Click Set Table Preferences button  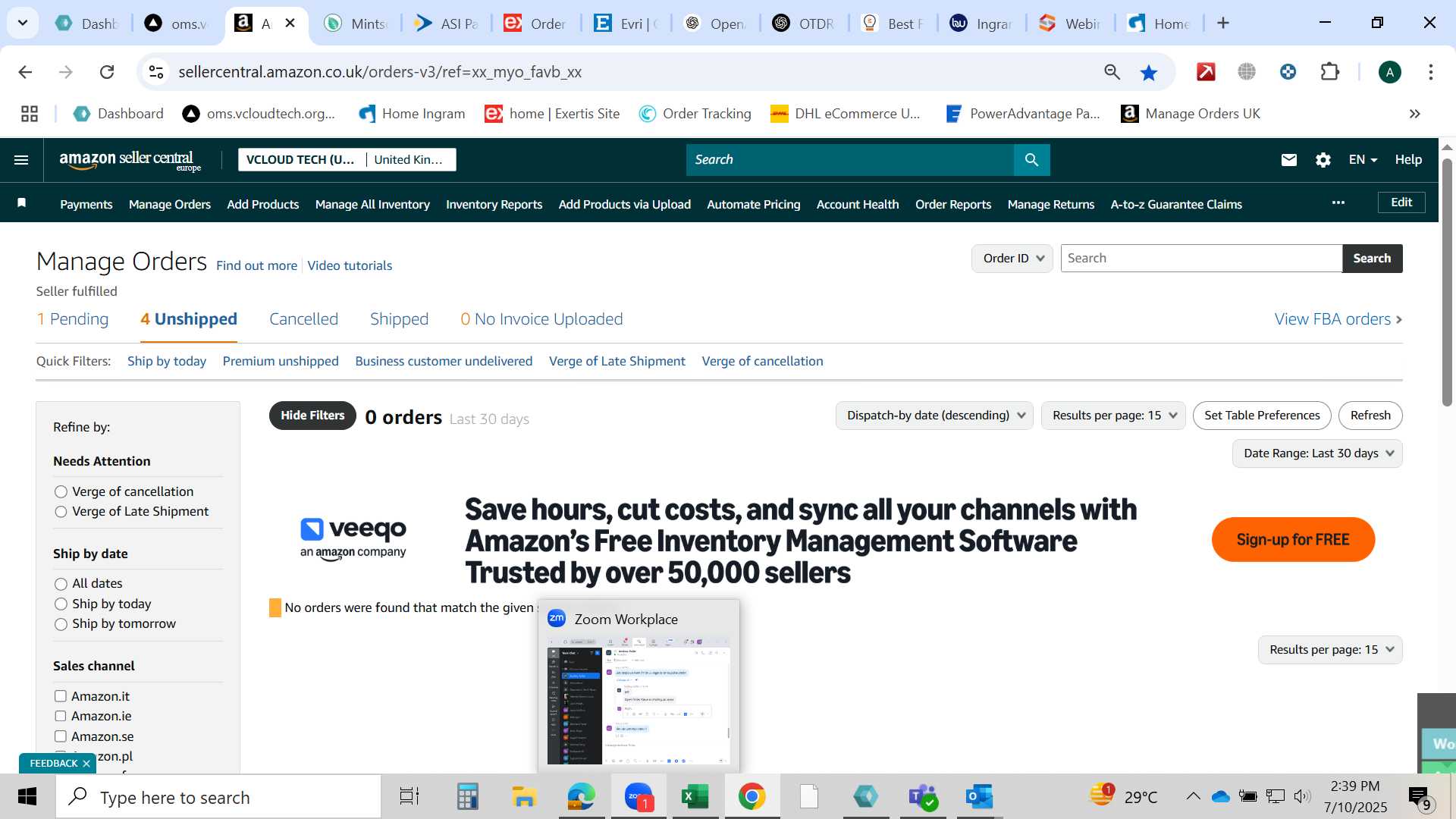coord(1262,416)
